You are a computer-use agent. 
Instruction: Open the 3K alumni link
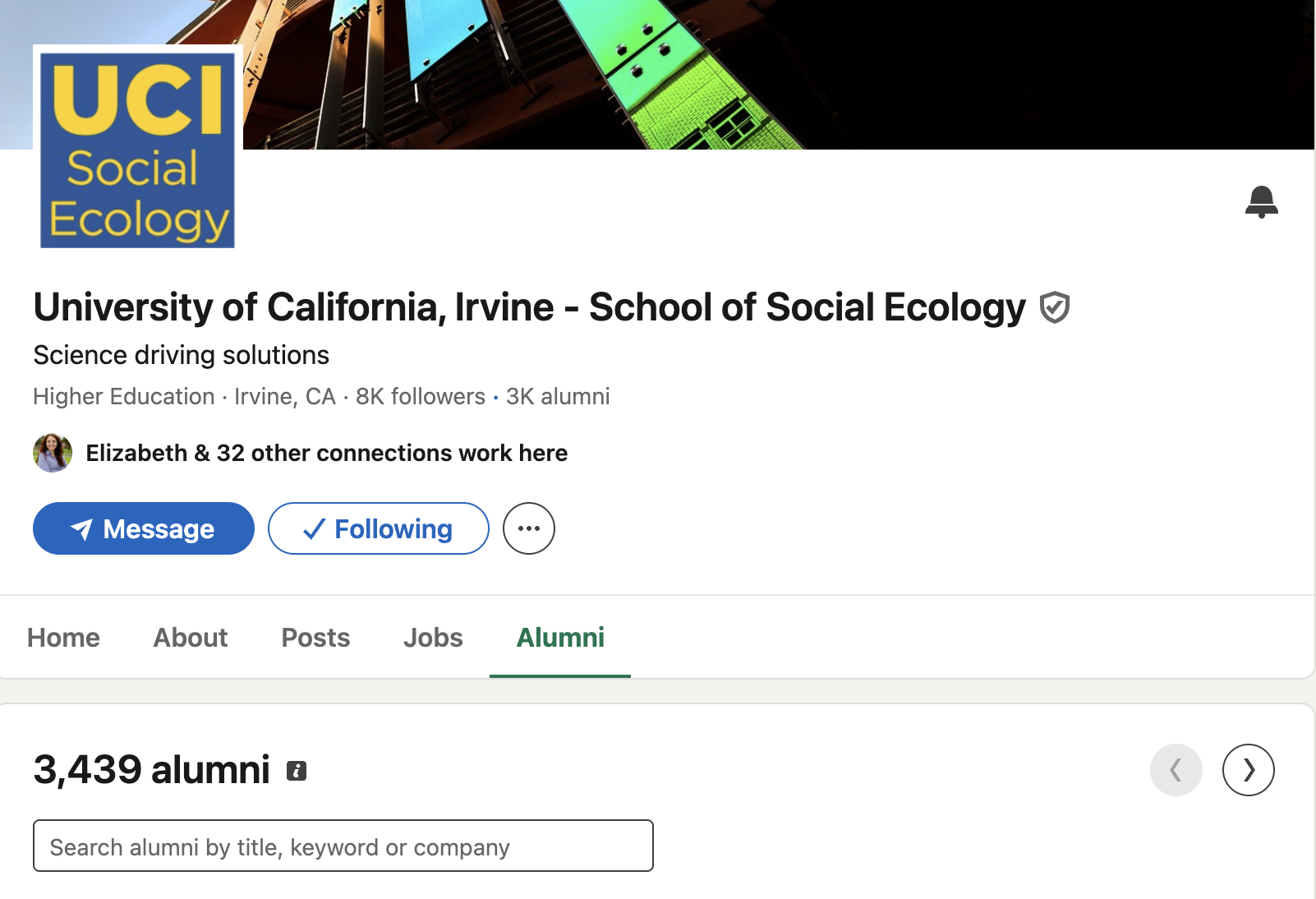click(x=558, y=397)
